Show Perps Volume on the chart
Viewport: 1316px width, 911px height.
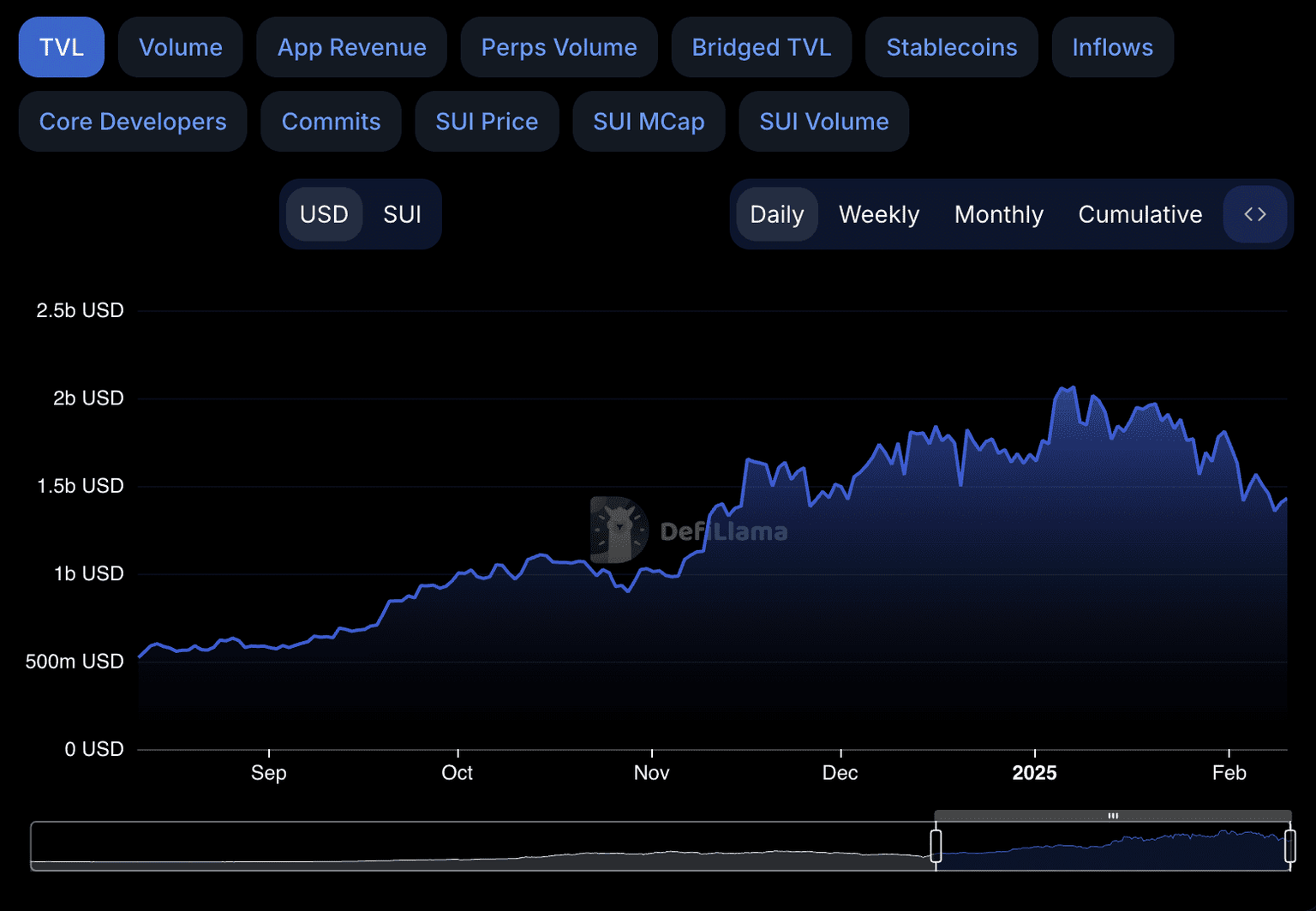559,47
